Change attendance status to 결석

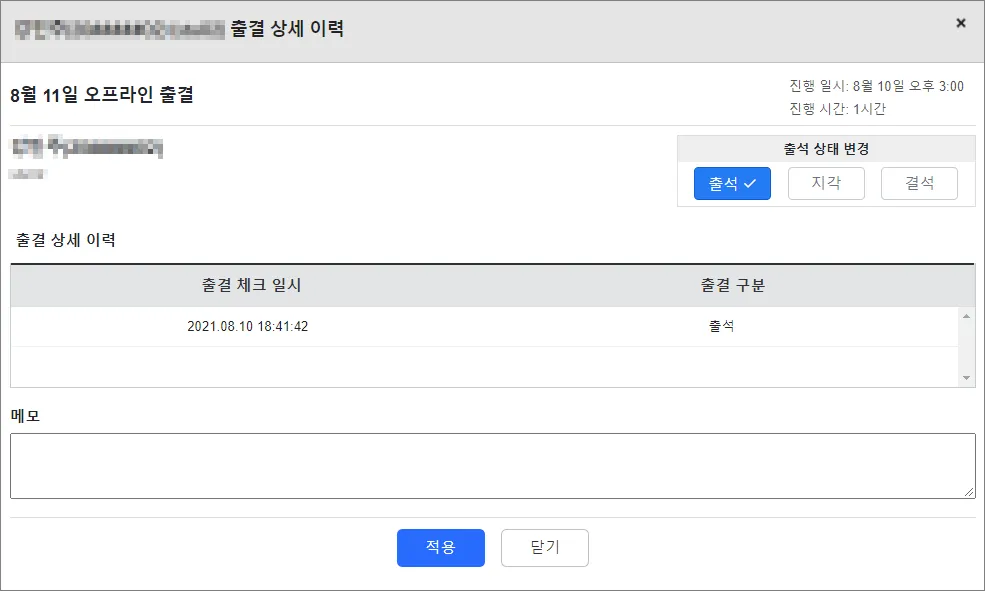(x=919, y=184)
